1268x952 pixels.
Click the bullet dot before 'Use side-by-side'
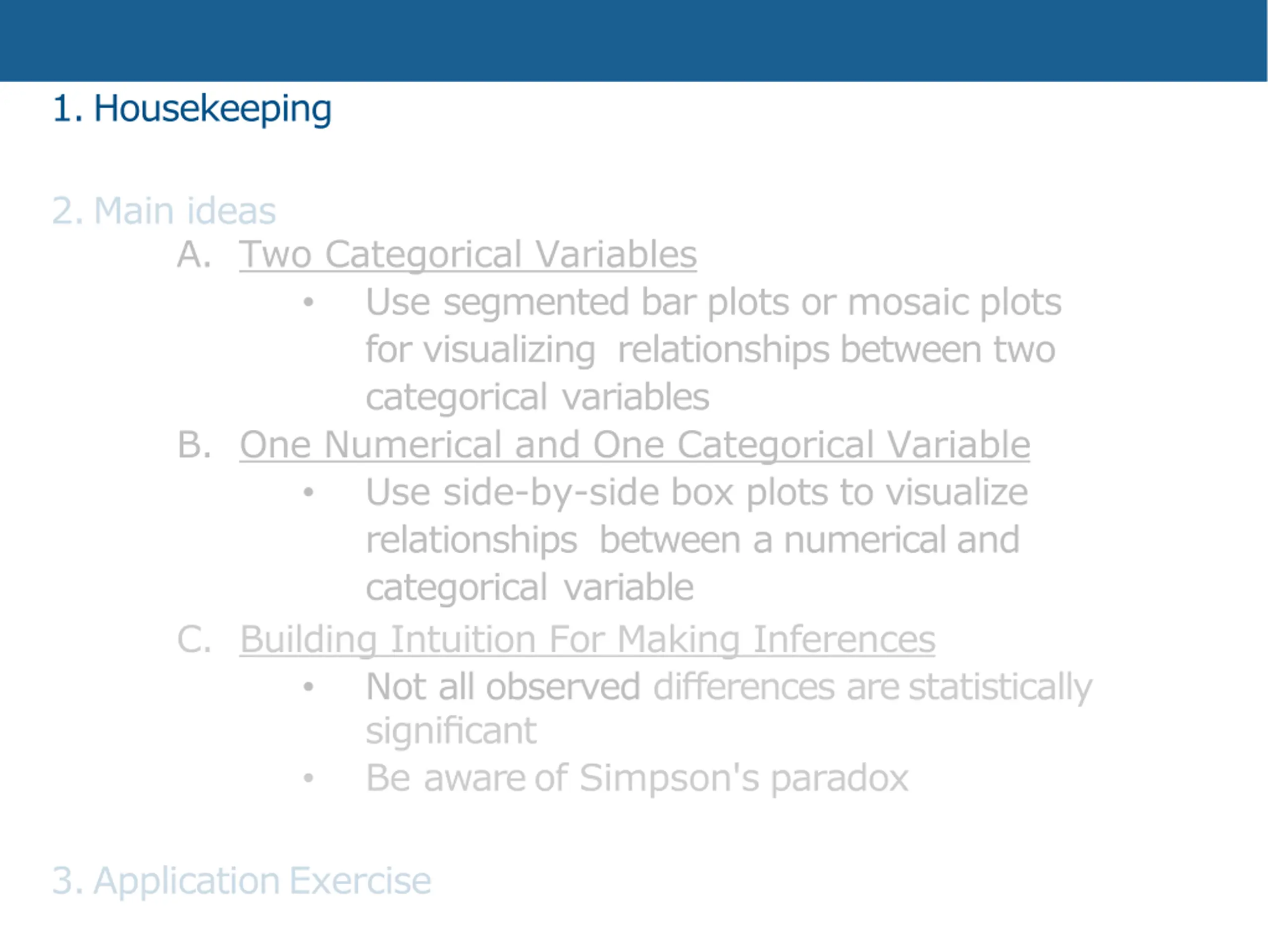tap(309, 492)
